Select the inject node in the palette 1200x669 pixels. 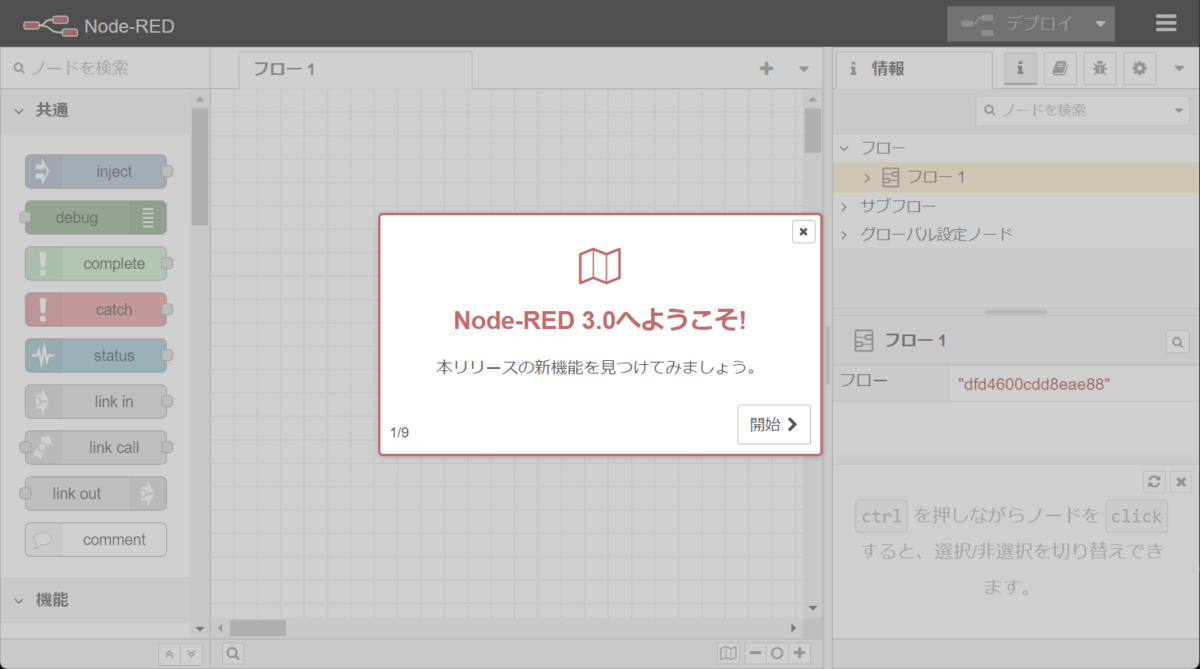tap(95, 171)
